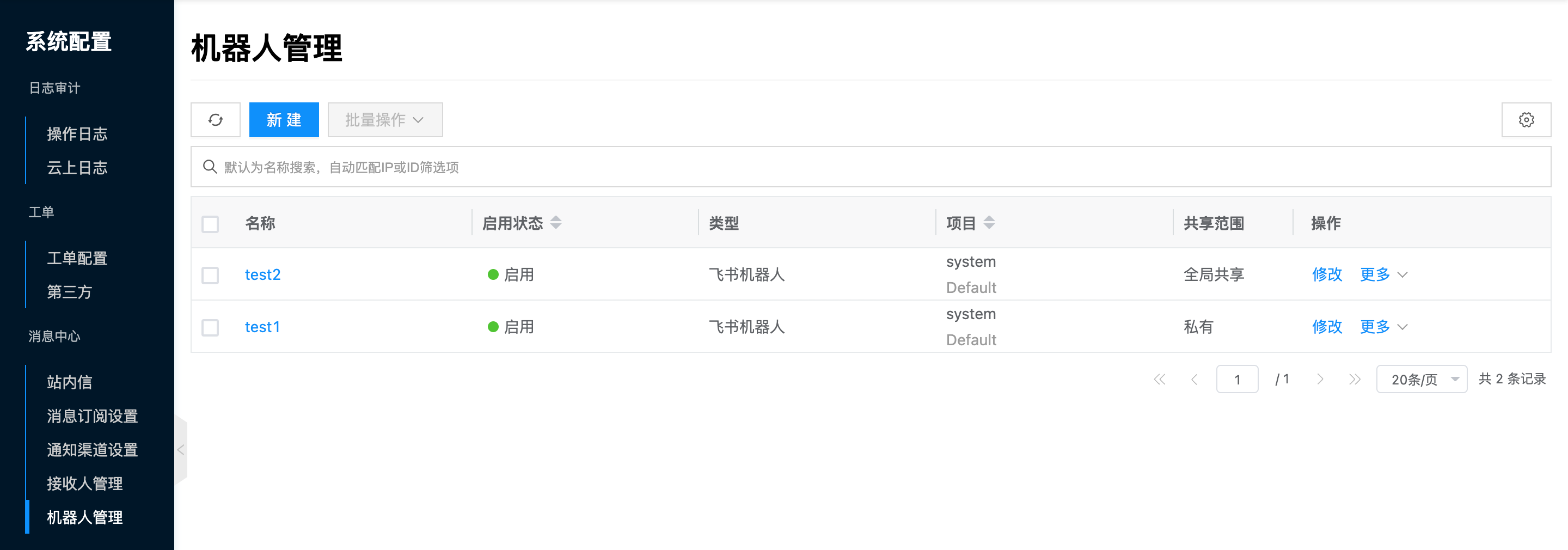Click the 新建 button
1568x550 pixels.
pyautogui.click(x=284, y=120)
